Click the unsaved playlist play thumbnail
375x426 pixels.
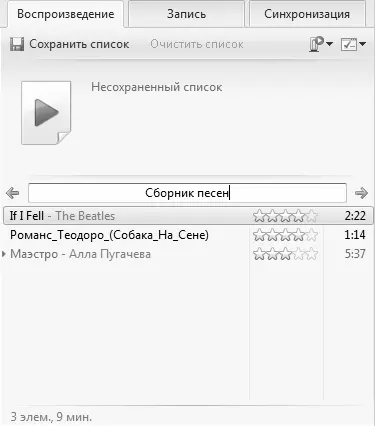click(x=46, y=113)
